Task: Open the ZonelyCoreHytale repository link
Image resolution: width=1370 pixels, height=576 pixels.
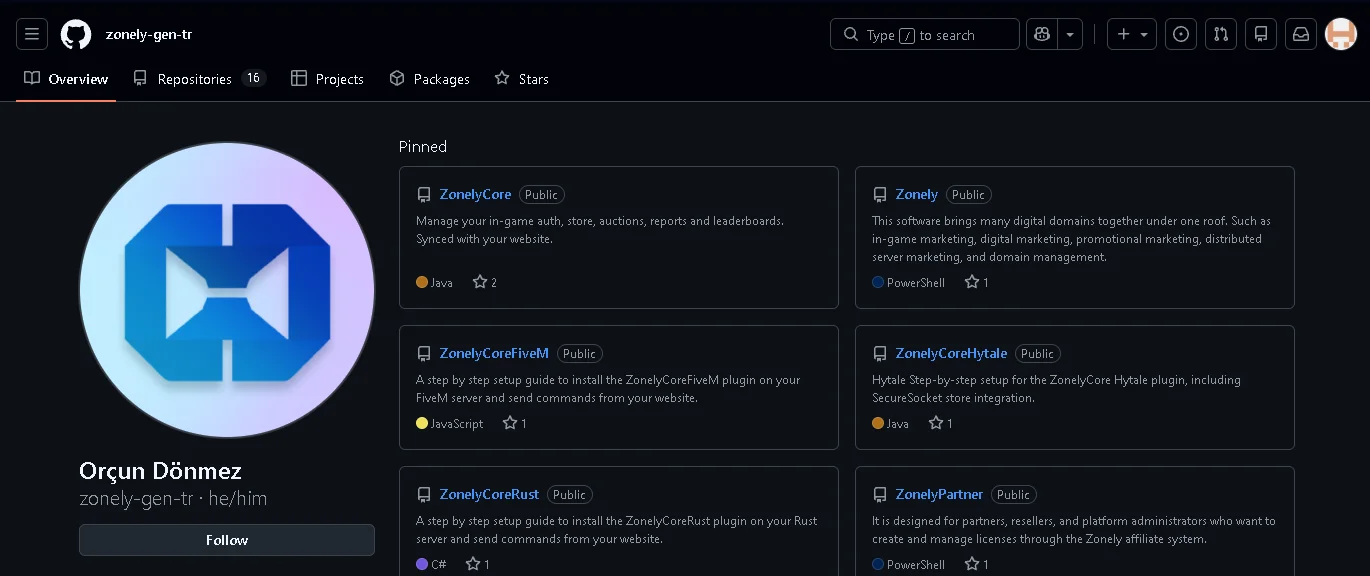Action: click(x=951, y=354)
